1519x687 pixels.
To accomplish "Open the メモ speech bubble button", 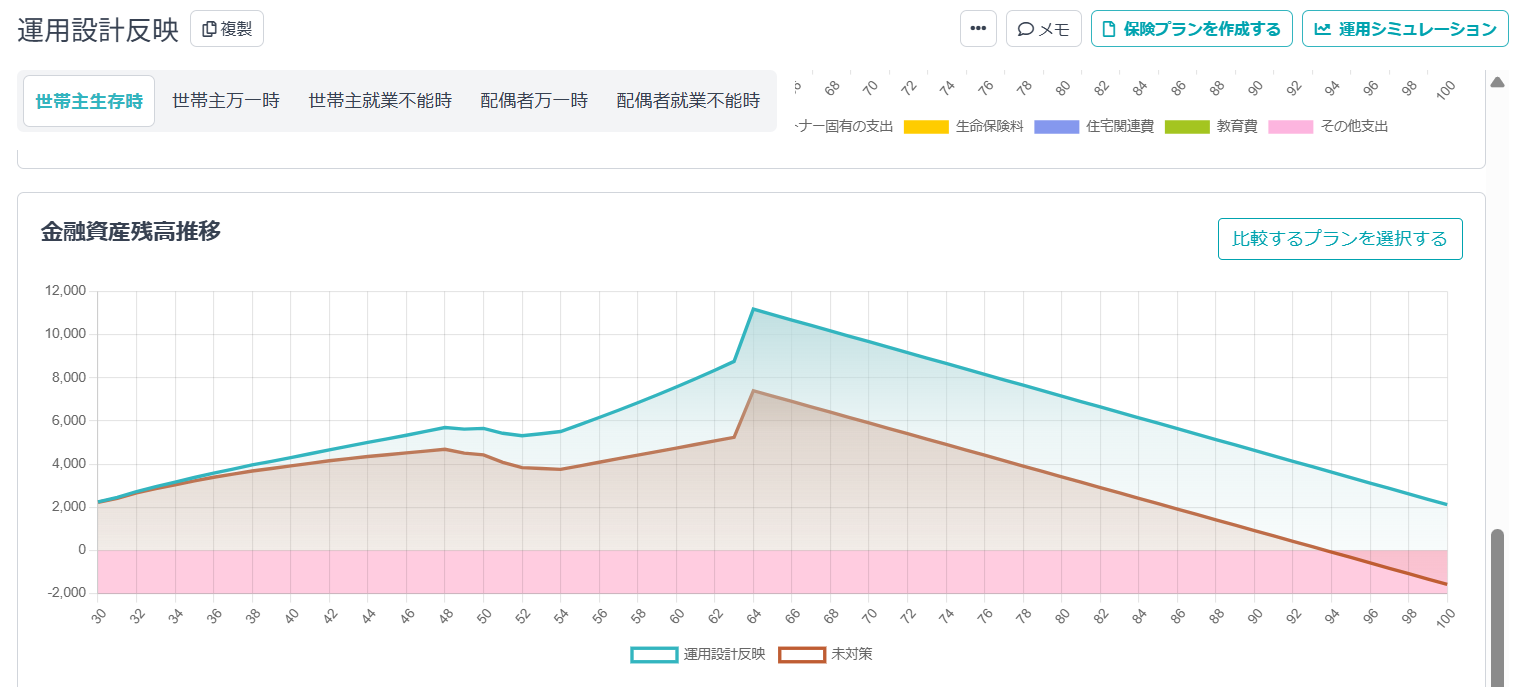I will [1043, 29].
